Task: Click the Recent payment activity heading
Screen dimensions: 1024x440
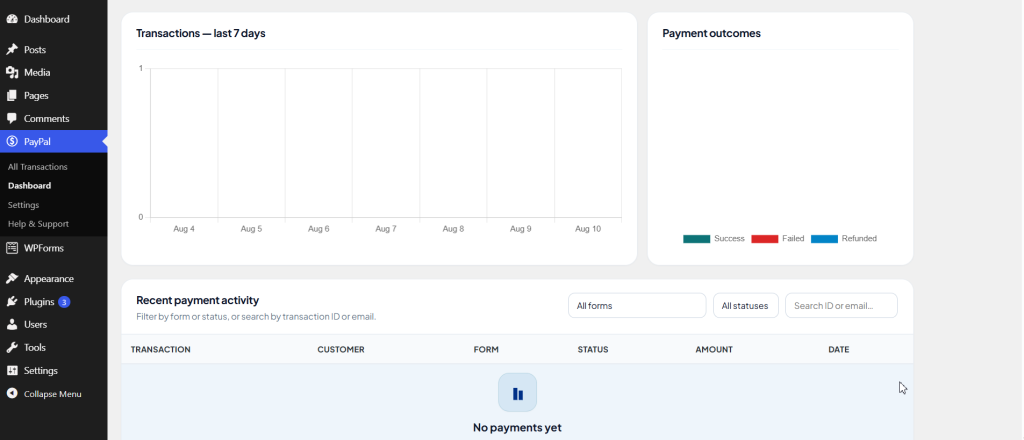Action: (197, 300)
